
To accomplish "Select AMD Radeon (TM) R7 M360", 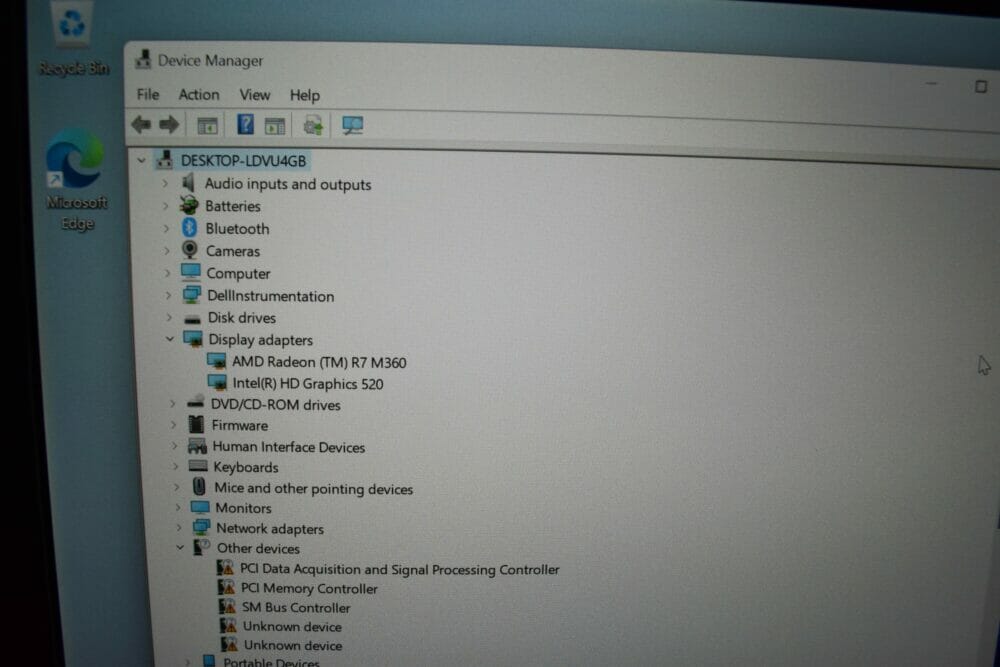I will tap(319, 362).
